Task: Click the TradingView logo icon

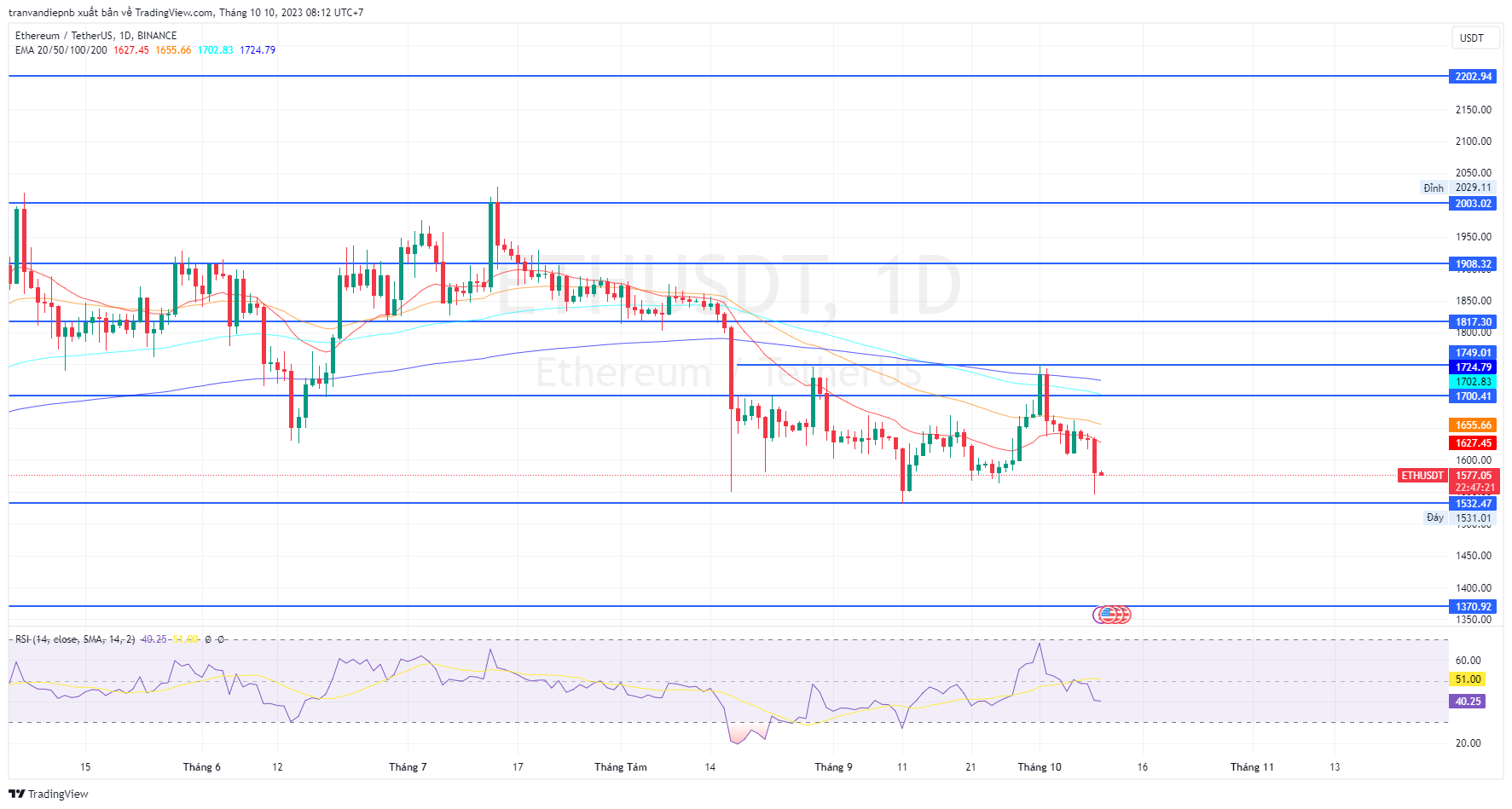Action: (x=16, y=794)
